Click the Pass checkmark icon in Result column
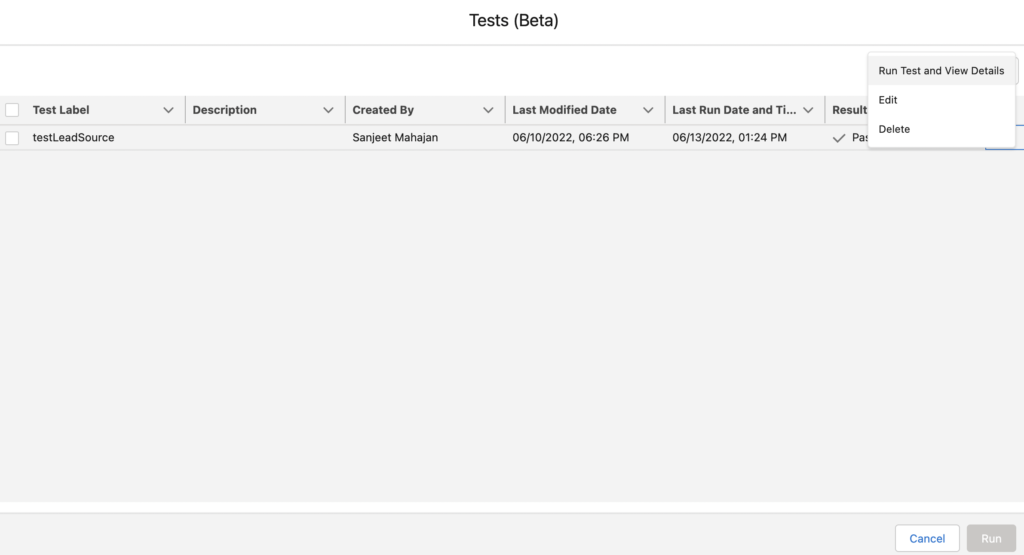Viewport: 1024px width, 555px height. coord(839,138)
